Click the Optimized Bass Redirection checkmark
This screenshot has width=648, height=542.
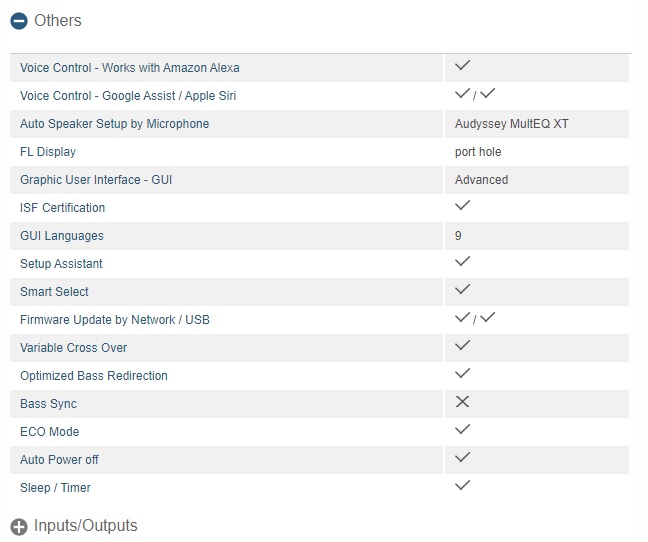(x=462, y=374)
